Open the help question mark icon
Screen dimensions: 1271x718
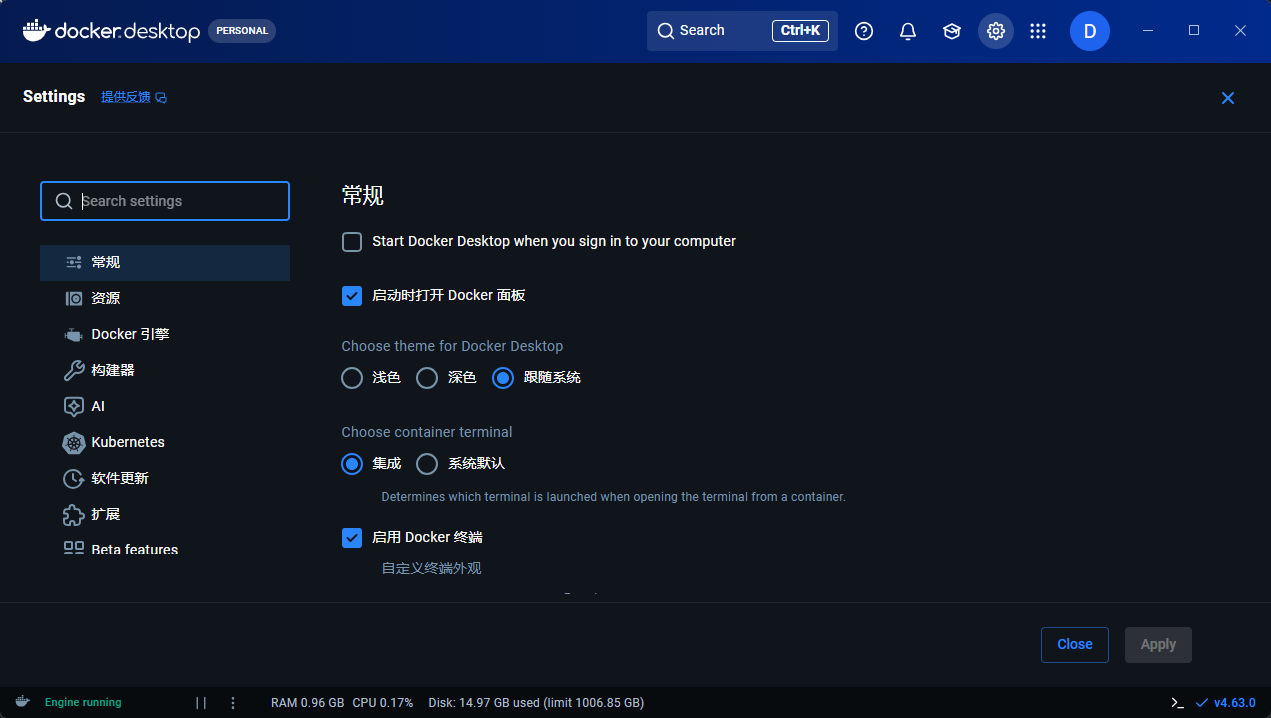point(863,31)
